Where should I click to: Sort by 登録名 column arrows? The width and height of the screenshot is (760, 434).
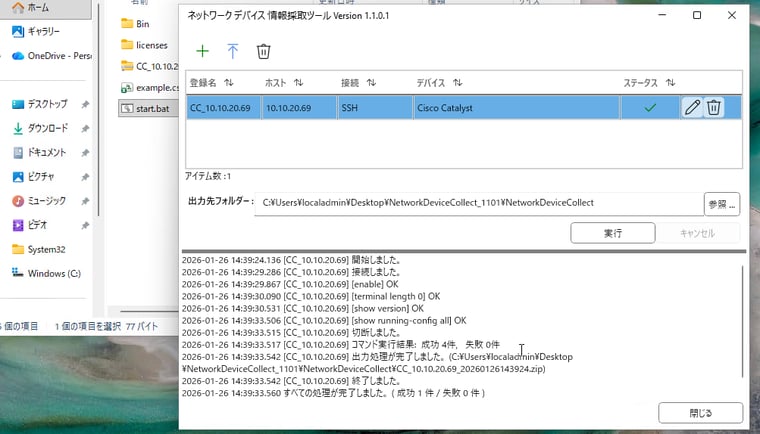point(229,83)
